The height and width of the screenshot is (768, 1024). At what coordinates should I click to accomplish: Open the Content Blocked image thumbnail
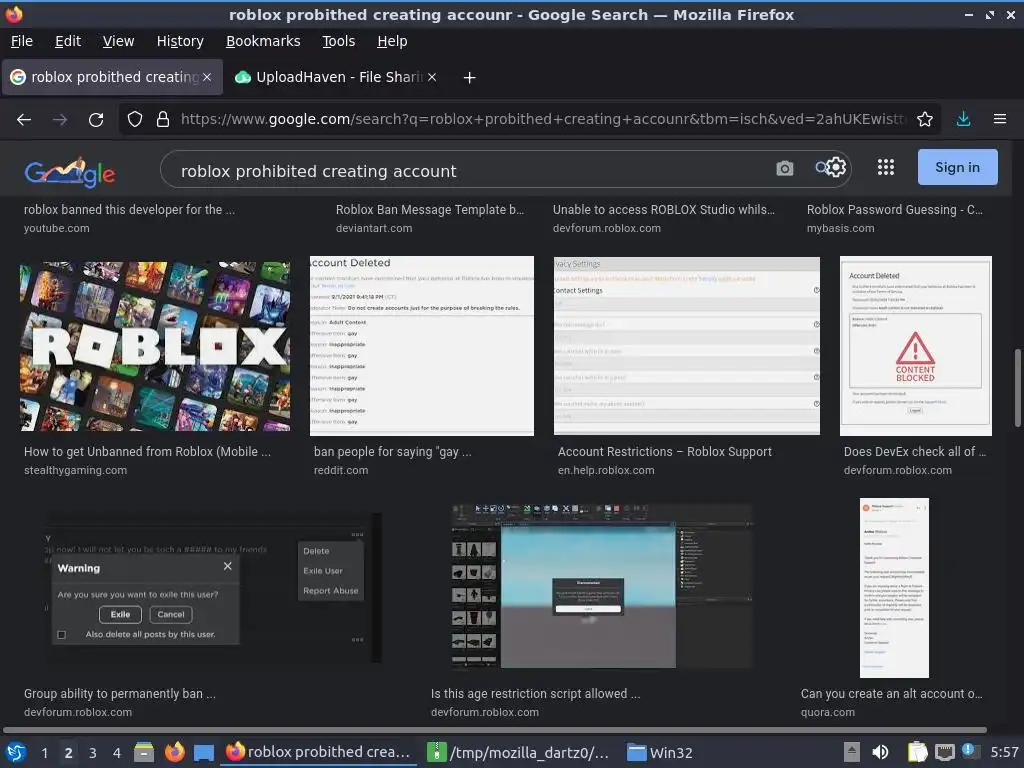916,345
